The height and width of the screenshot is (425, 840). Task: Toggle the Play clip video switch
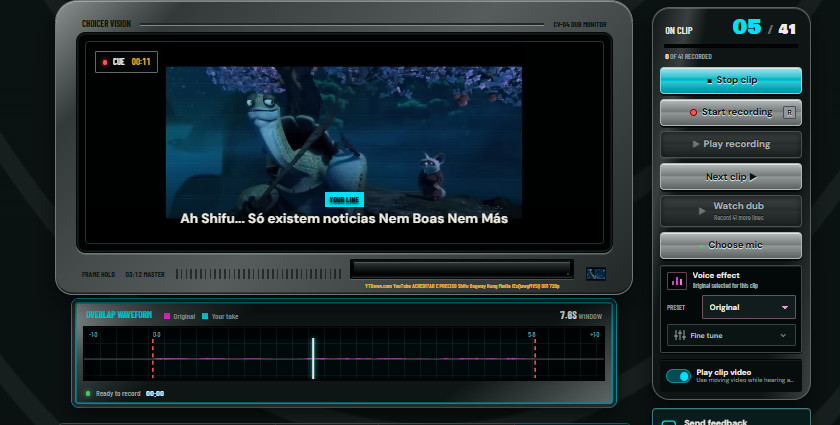coord(678,376)
